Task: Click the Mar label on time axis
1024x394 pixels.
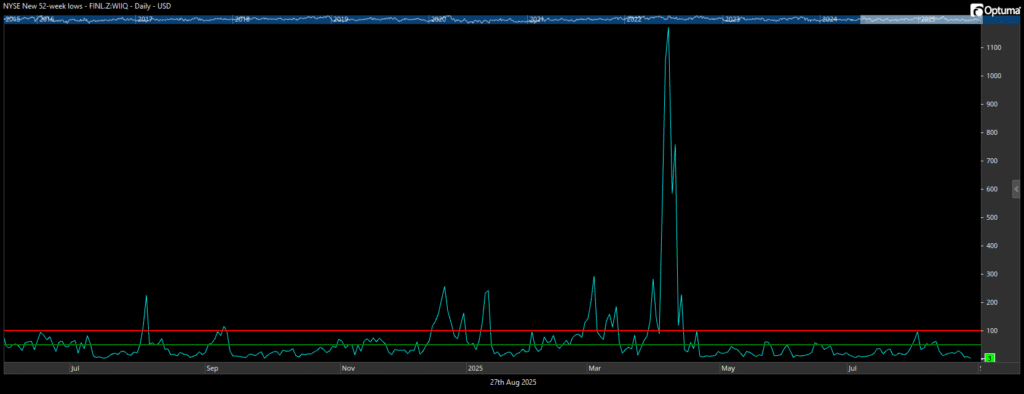Action: 595,369
